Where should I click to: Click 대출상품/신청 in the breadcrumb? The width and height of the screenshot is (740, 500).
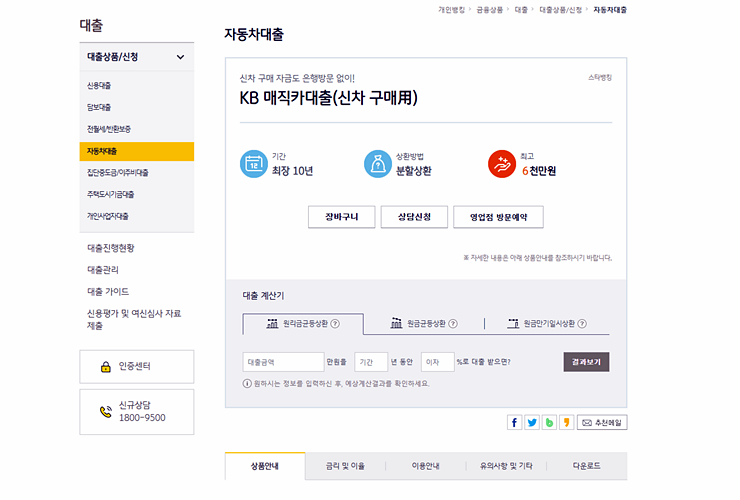pyautogui.click(x=561, y=10)
